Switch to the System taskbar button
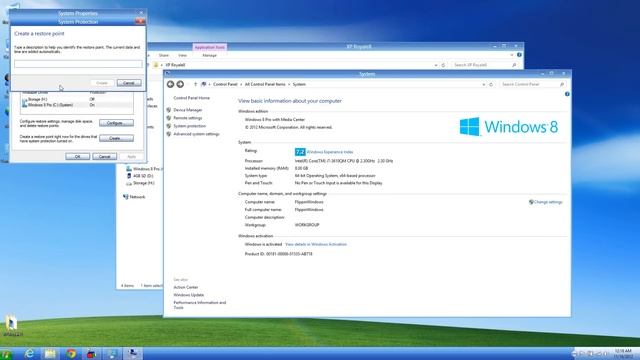Viewport: 640px width, 360px height. (x=133, y=354)
